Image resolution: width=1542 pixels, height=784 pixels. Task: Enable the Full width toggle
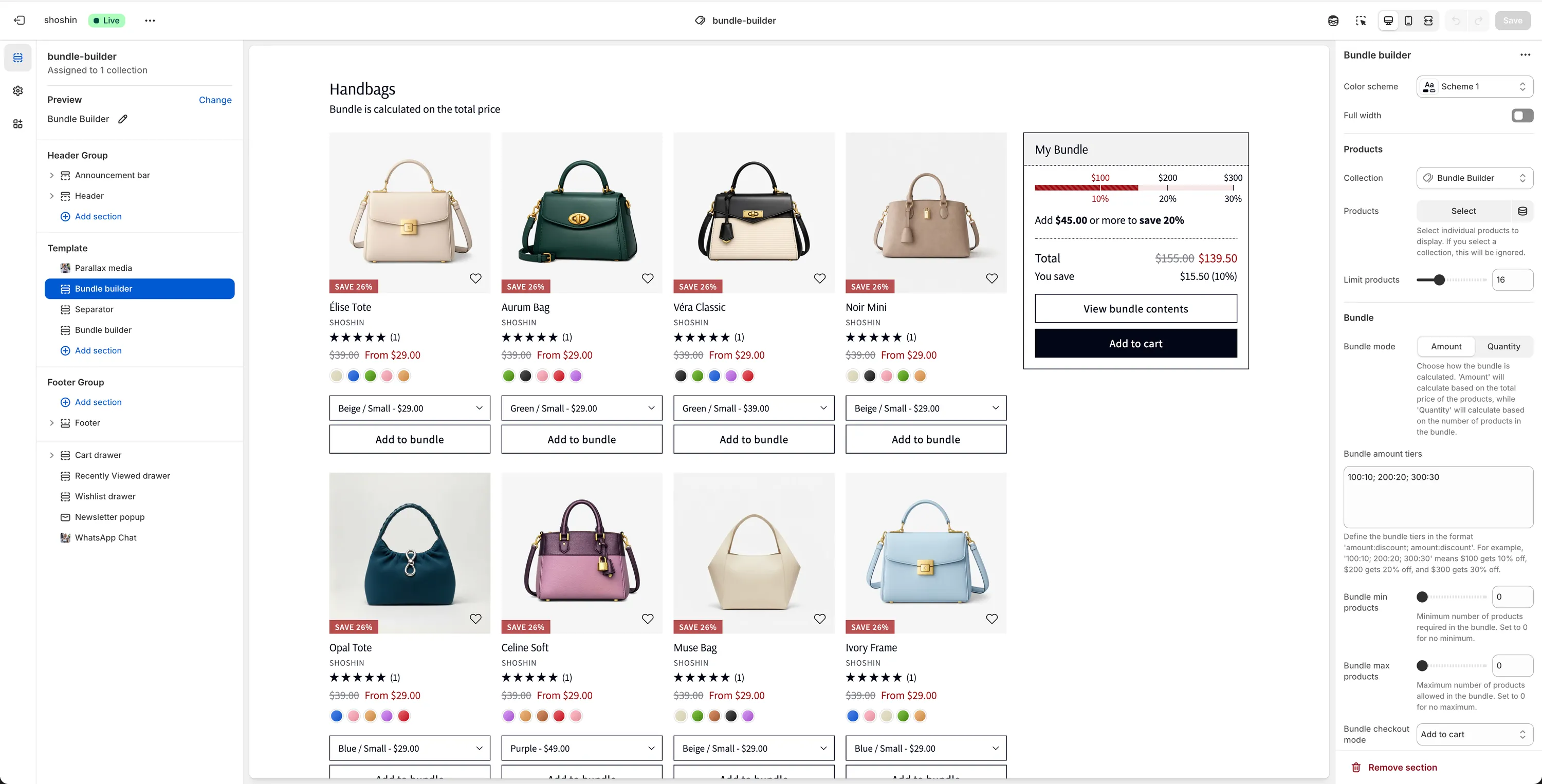tap(1521, 115)
